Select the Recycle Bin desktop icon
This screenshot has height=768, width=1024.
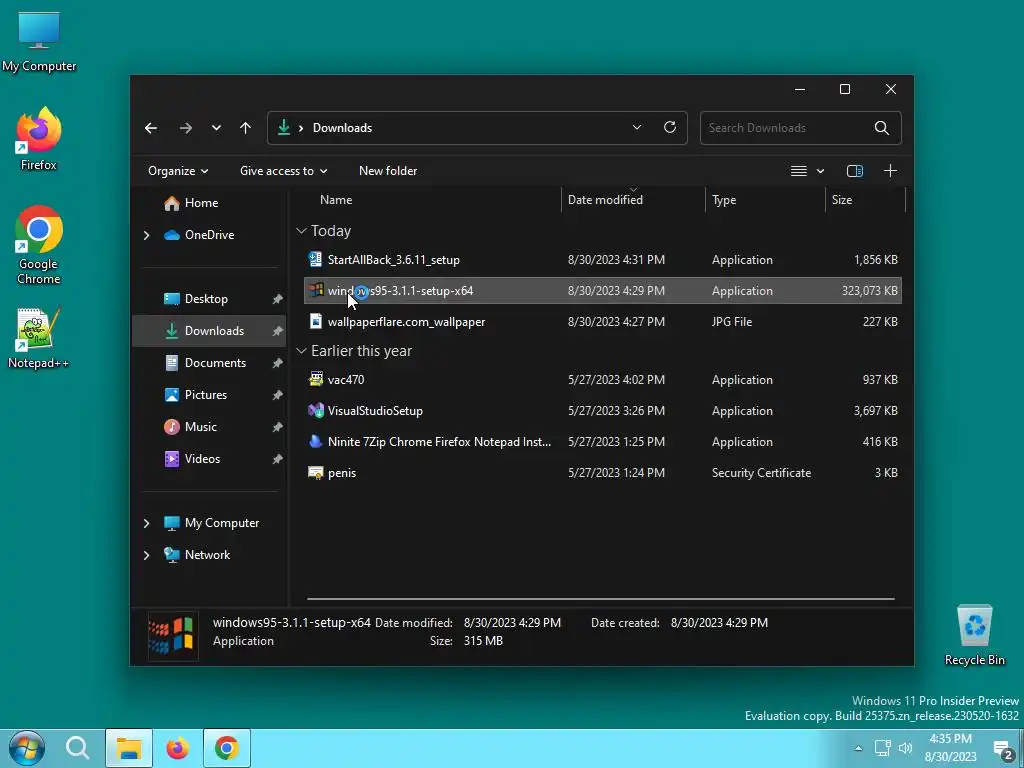(974, 635)
